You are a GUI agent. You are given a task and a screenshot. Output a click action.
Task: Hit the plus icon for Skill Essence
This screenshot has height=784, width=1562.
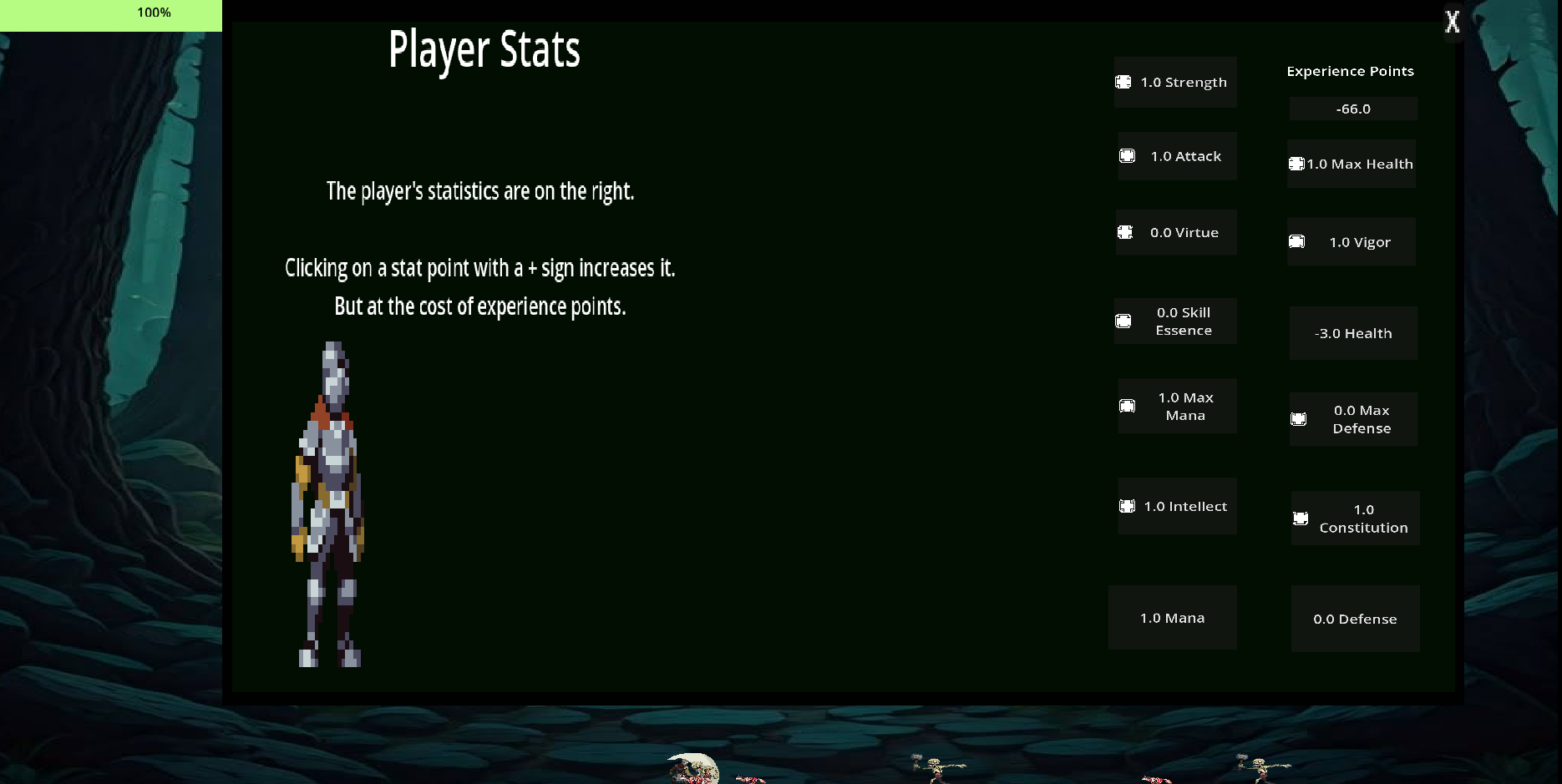(1123, 321)
